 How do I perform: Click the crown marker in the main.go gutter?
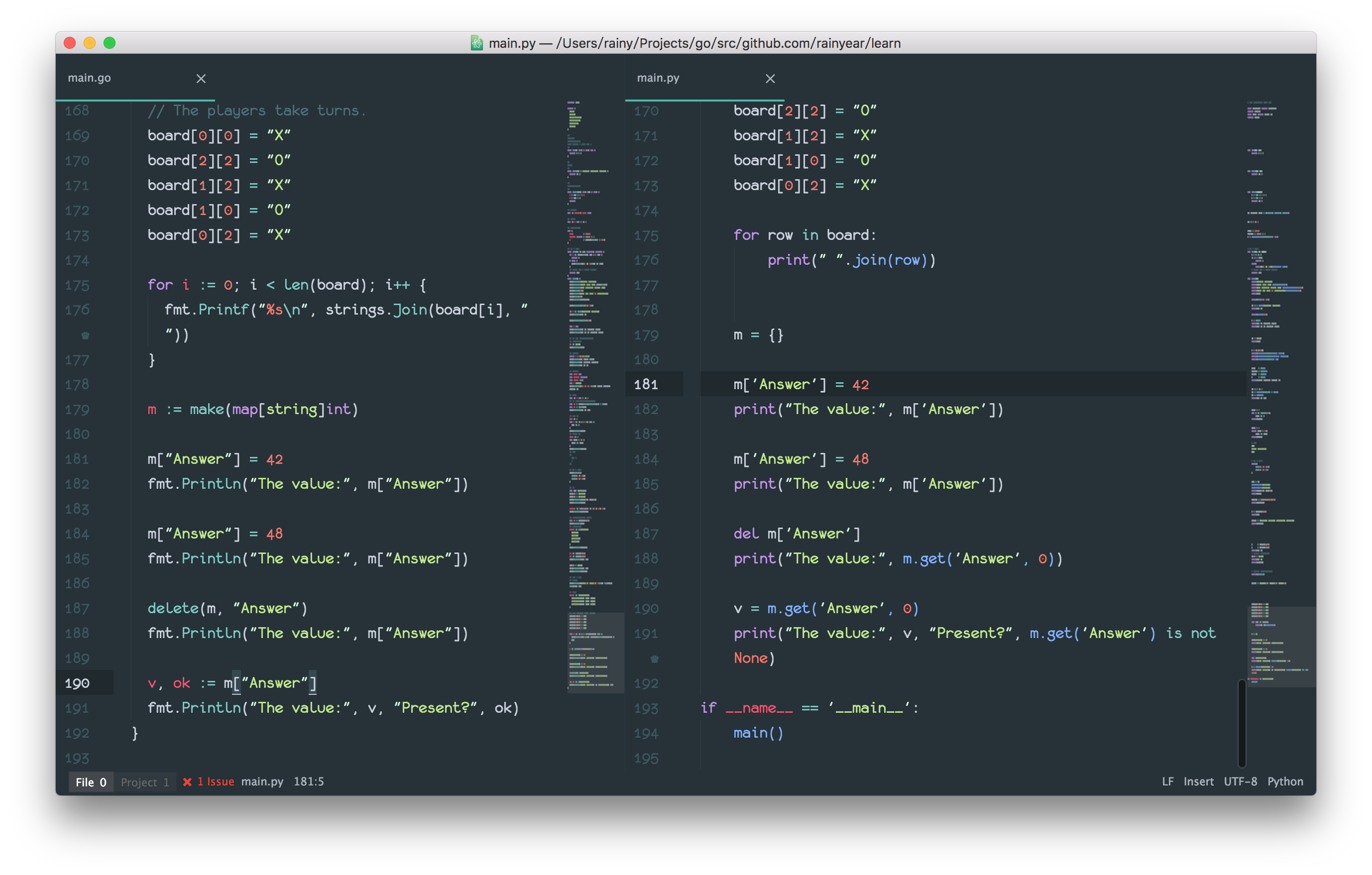[x=86, y=335]
